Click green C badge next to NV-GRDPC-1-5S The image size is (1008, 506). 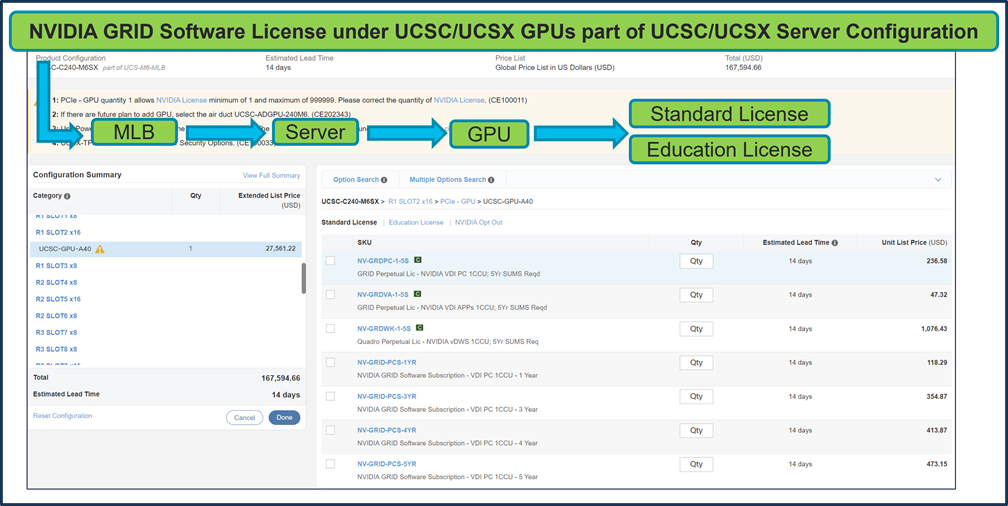(418, 260)
